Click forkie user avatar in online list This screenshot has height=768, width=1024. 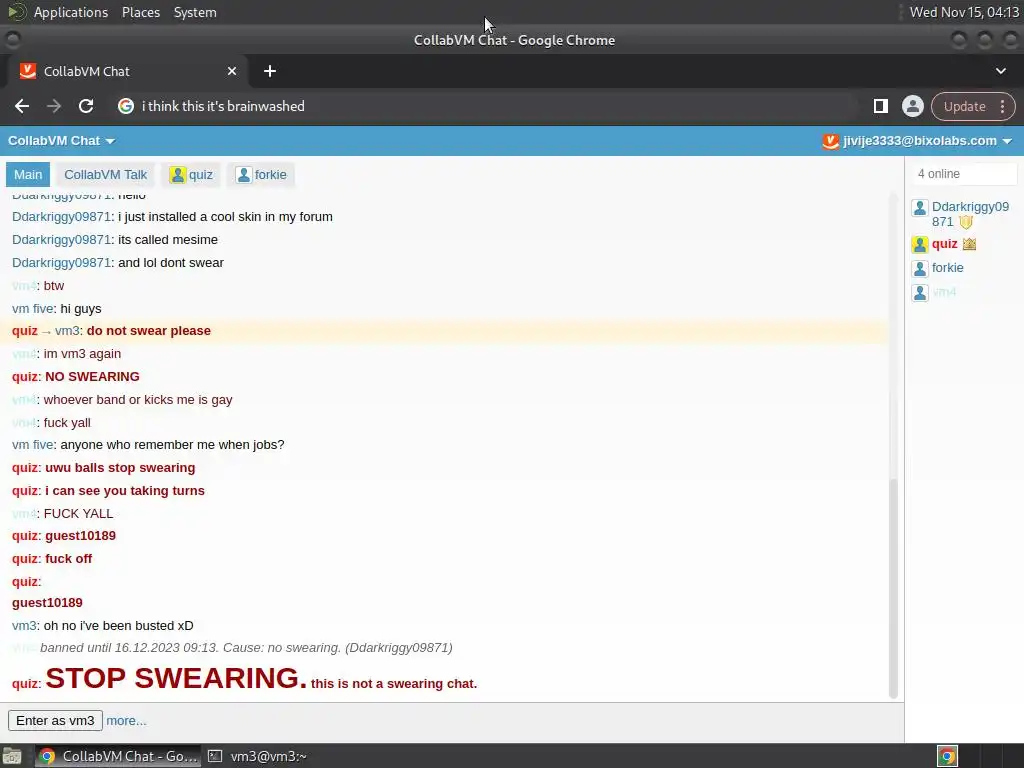920,268
